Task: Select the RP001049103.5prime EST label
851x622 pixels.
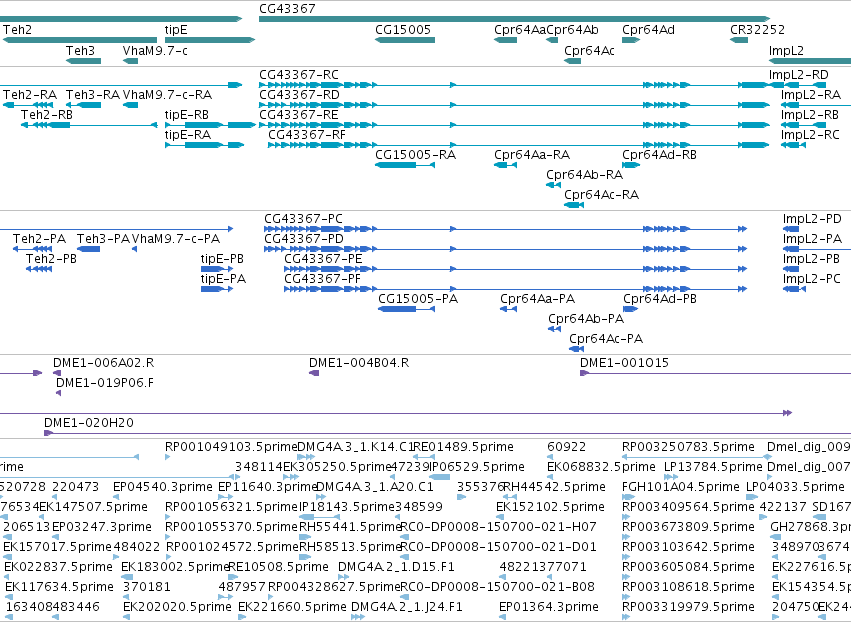Action: coord(231,447)
